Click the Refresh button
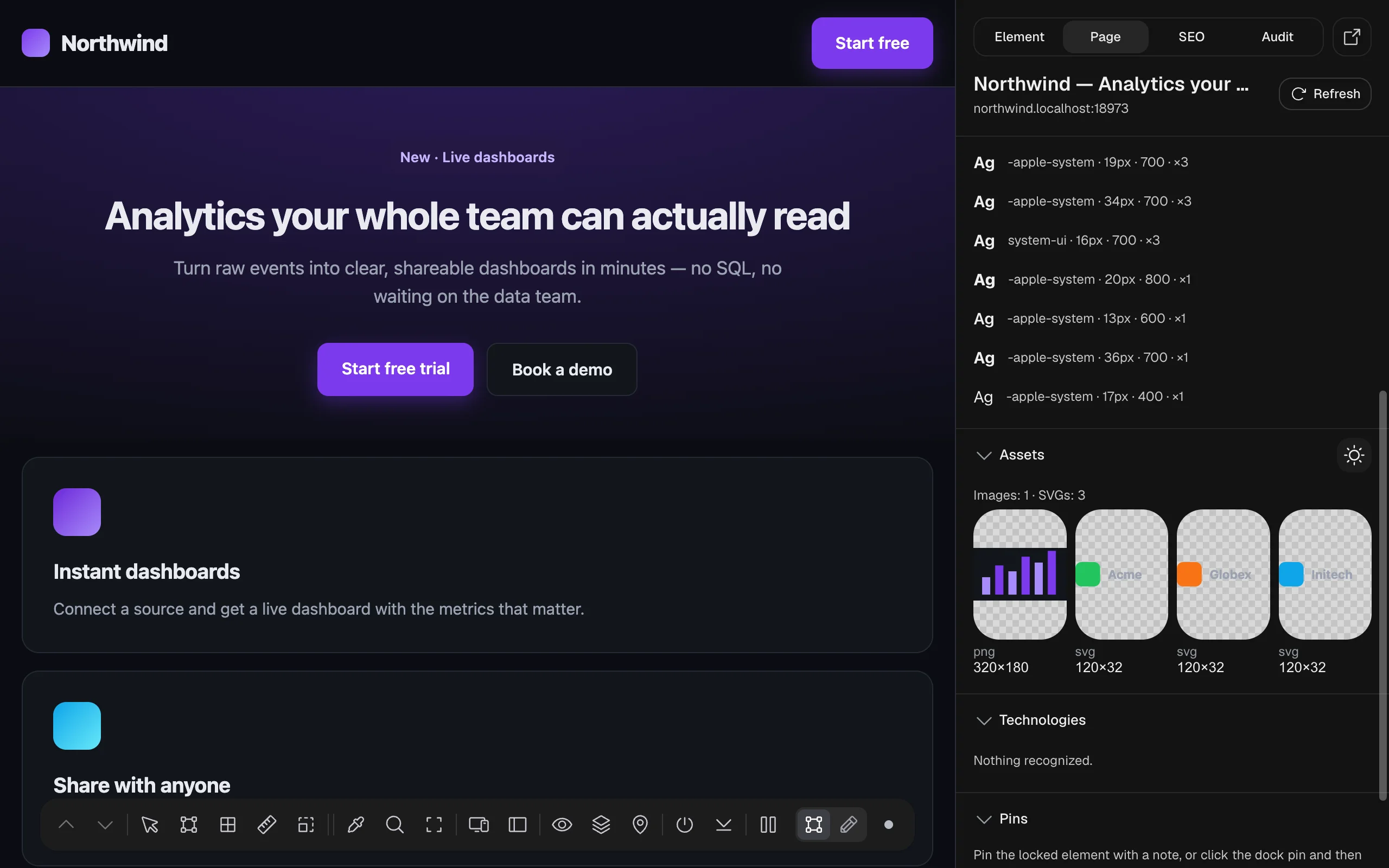Image resolution: width=1389 pixels, height=868 pixels. pyautogui.click(x=1326, y=93)
